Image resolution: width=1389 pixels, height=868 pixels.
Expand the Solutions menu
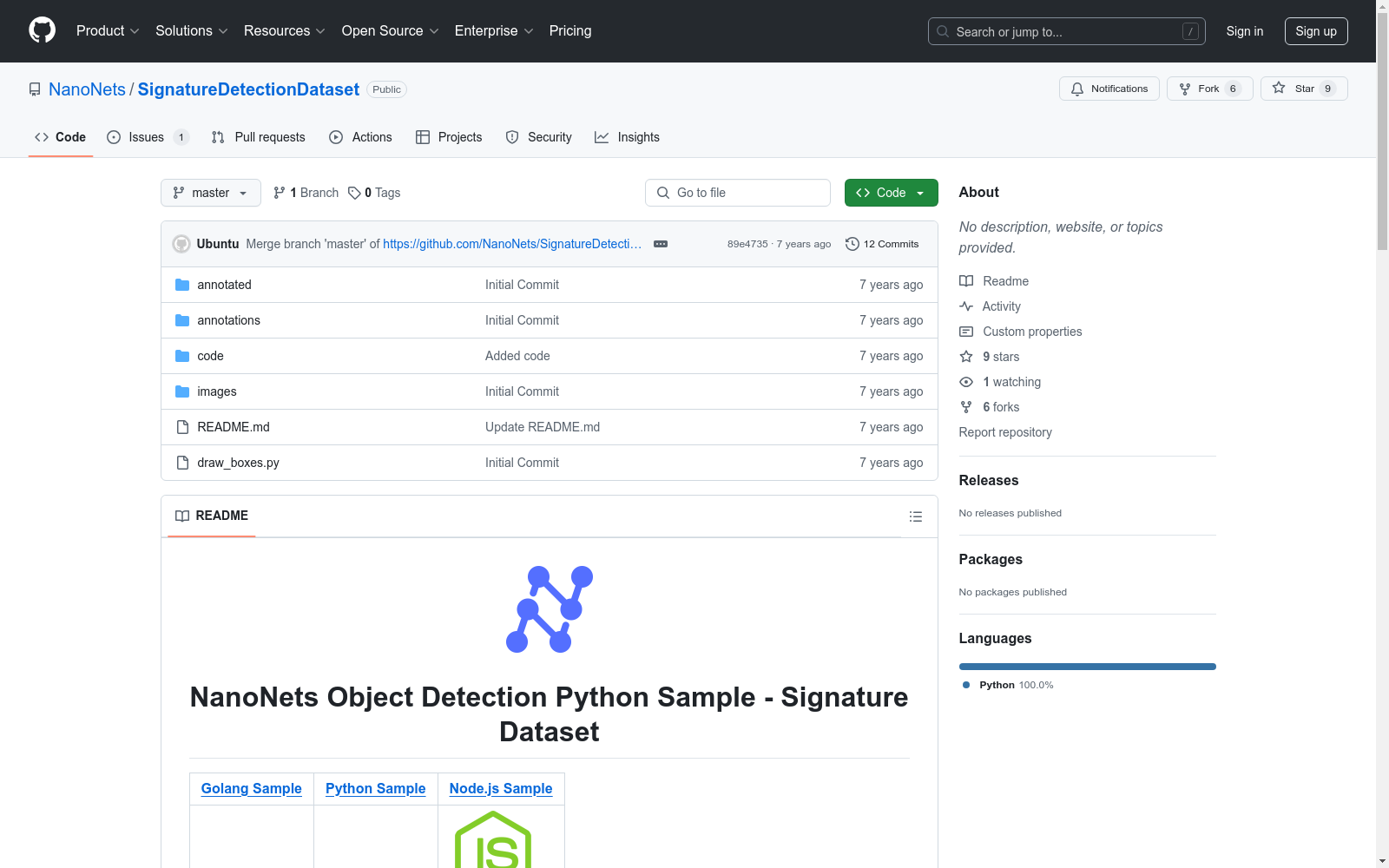coord(192,31)
